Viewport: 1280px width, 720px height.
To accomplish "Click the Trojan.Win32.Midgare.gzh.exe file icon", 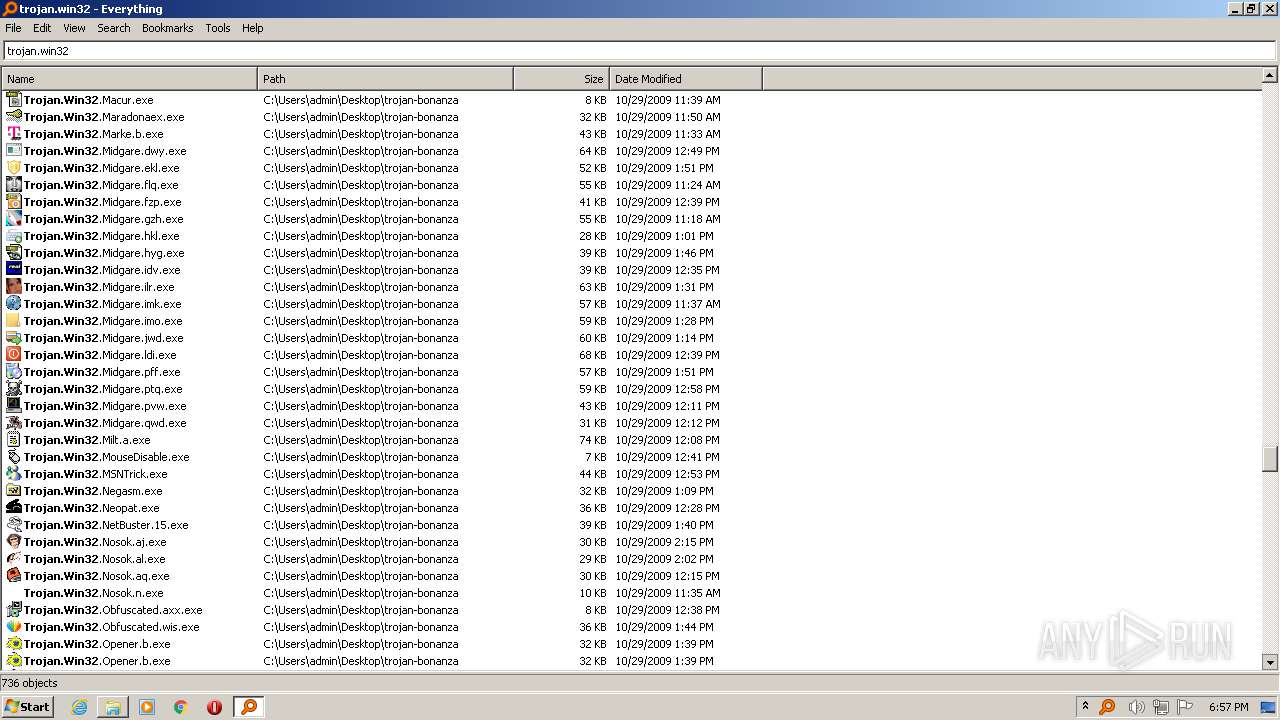I will (x=13, y=219).
